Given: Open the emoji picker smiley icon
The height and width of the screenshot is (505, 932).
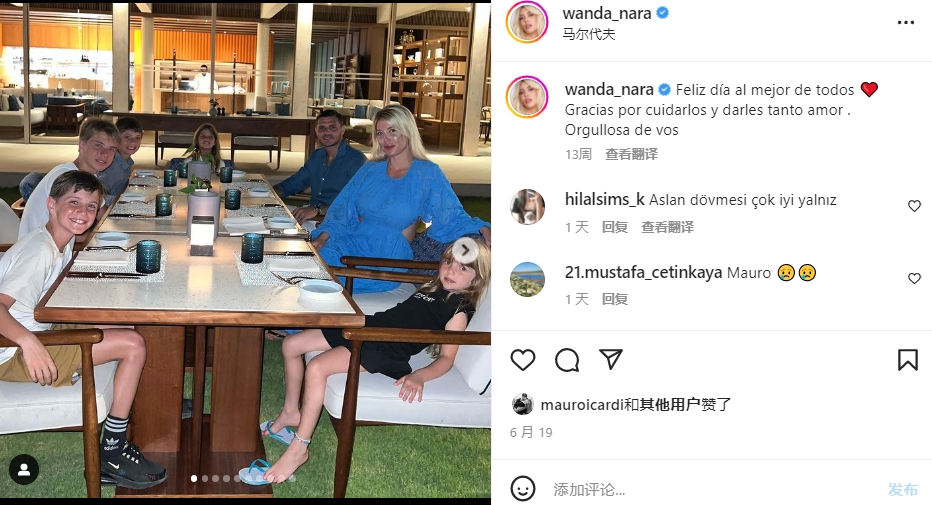Looking at the screenshot, I should (523, 489).
